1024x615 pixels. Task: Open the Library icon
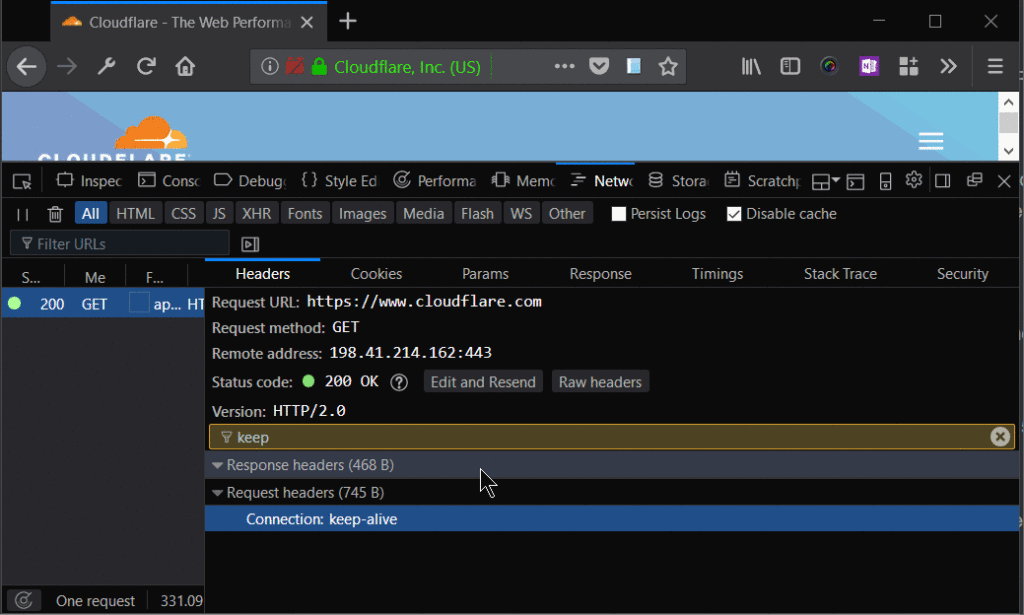point(751,67)
